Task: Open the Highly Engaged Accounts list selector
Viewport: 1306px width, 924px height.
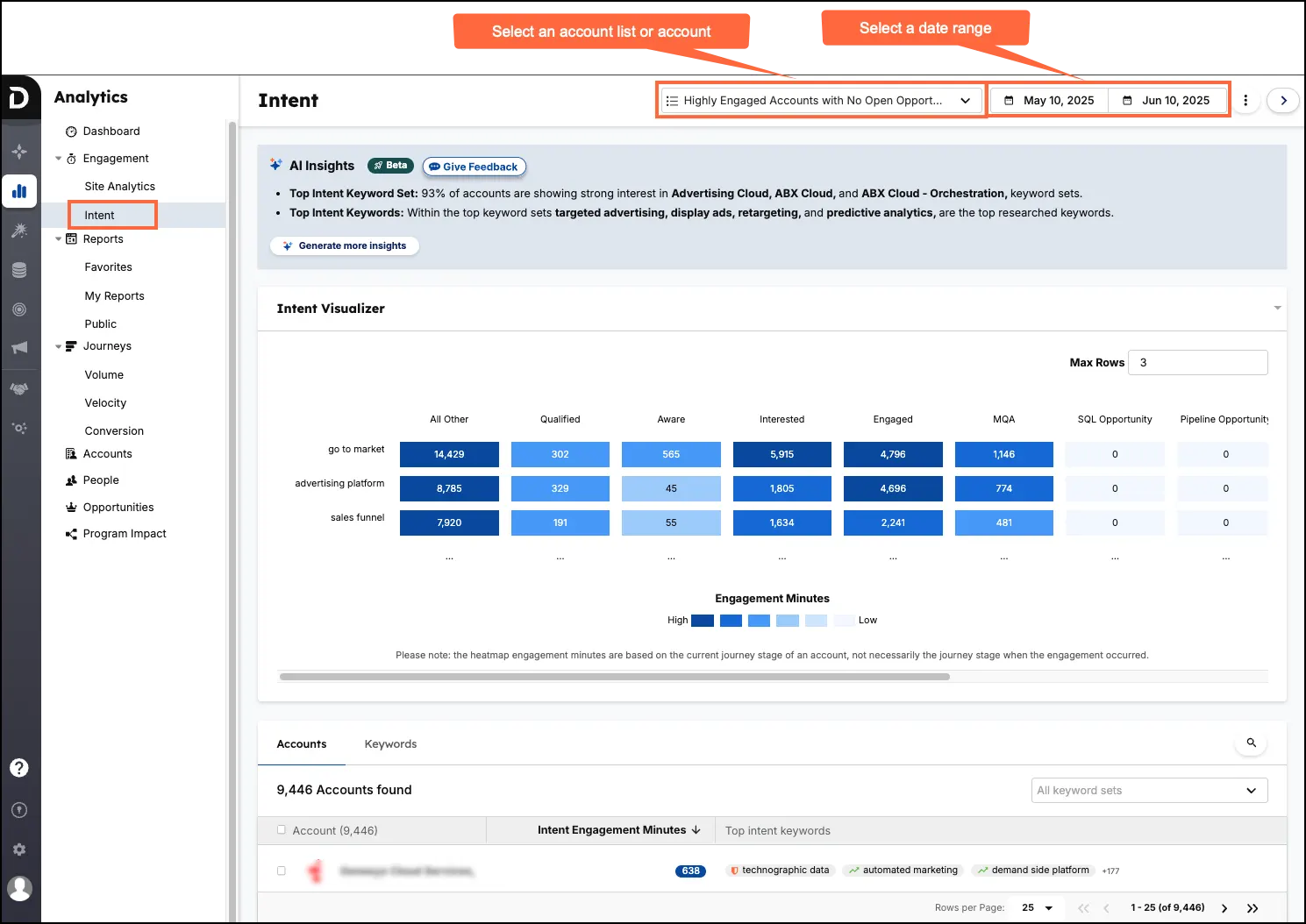Action: coord(819,100)
